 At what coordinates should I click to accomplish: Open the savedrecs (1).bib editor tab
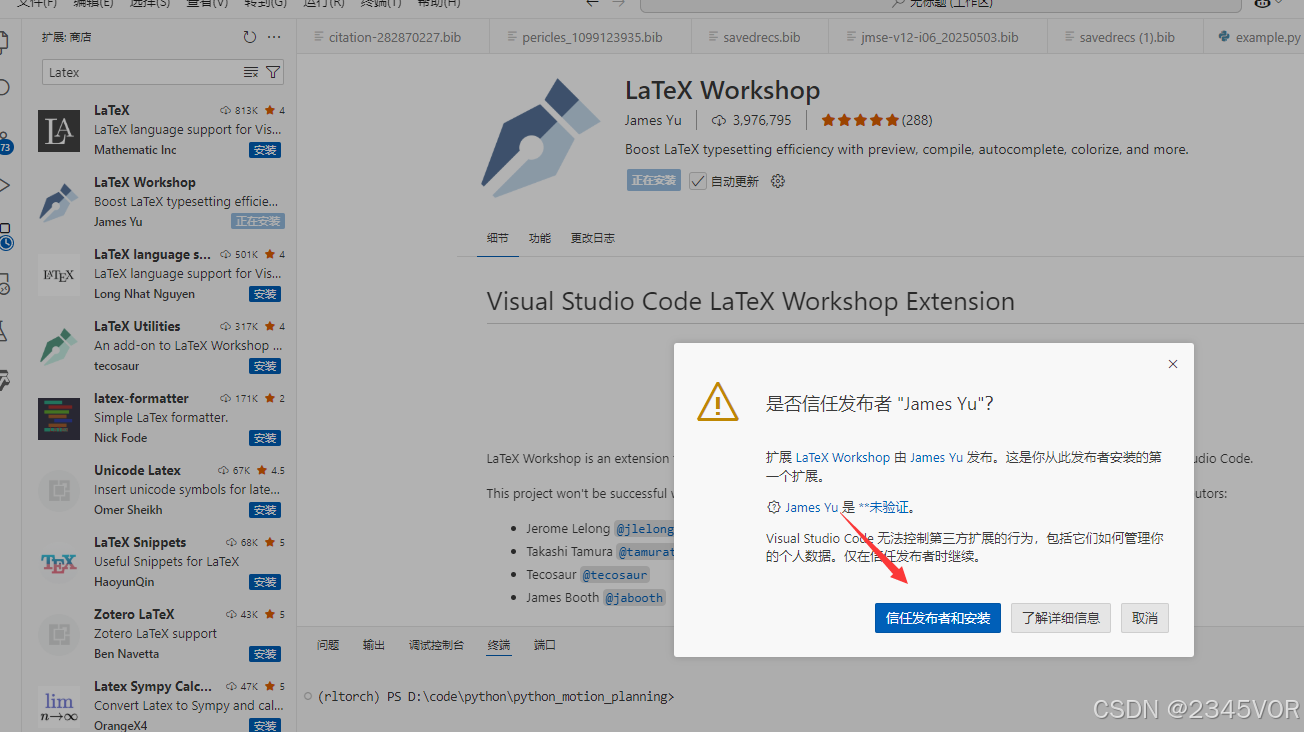[1127, 37]
